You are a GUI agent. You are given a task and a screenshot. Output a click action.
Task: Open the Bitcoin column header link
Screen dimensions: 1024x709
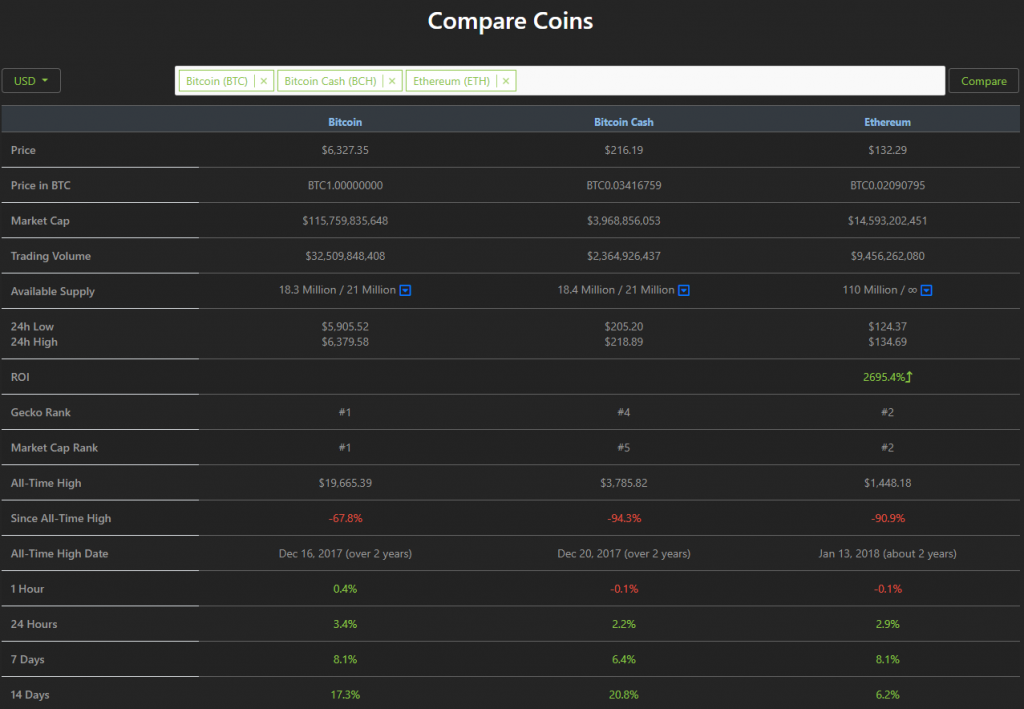click(x=345, y=121)
